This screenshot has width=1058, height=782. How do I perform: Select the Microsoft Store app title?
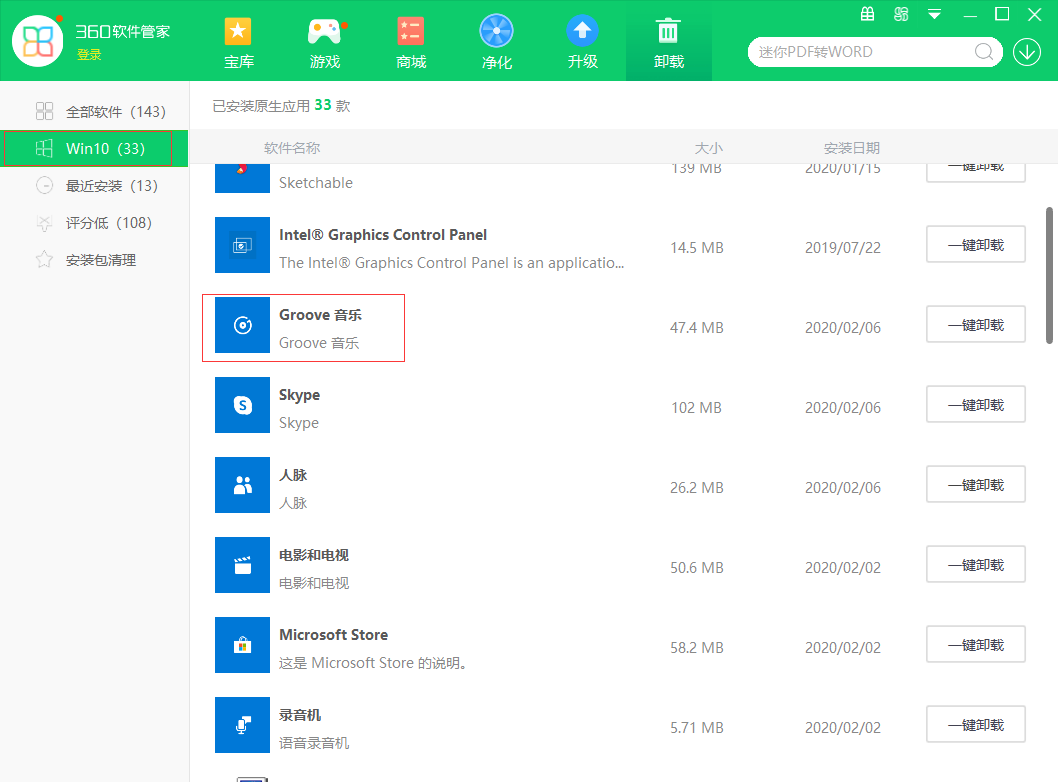(333, 635)
